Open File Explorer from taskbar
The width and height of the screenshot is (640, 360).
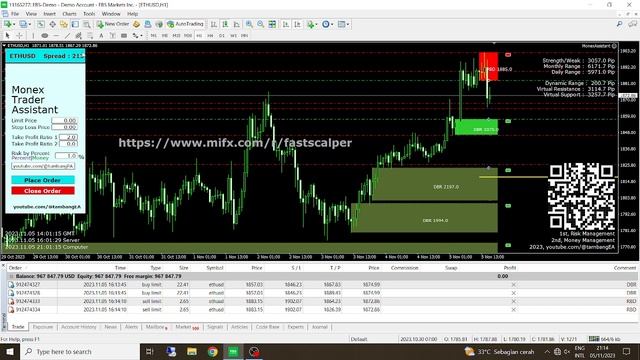click(192, 351)
